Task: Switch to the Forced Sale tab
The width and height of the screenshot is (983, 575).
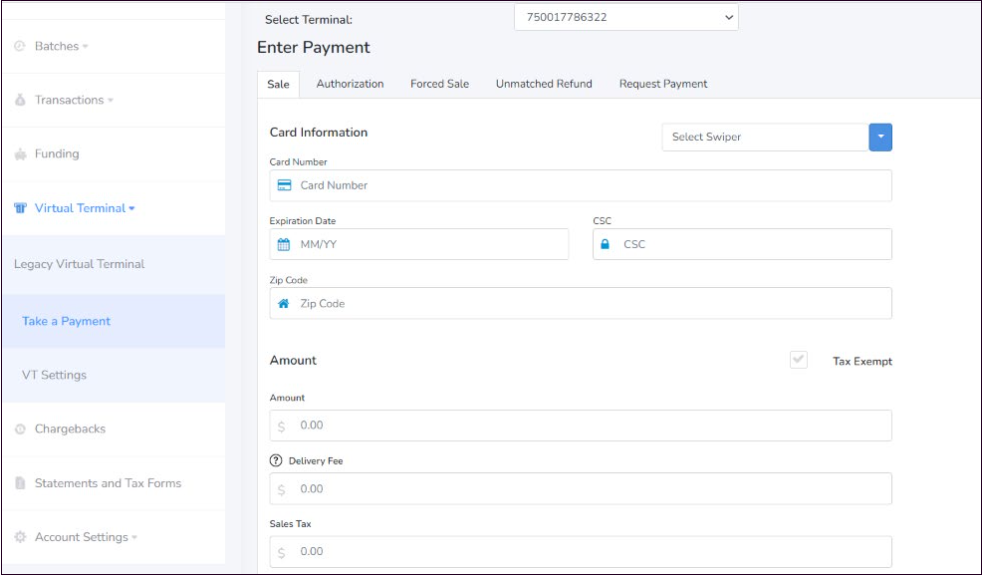Action: coord(439,84)
